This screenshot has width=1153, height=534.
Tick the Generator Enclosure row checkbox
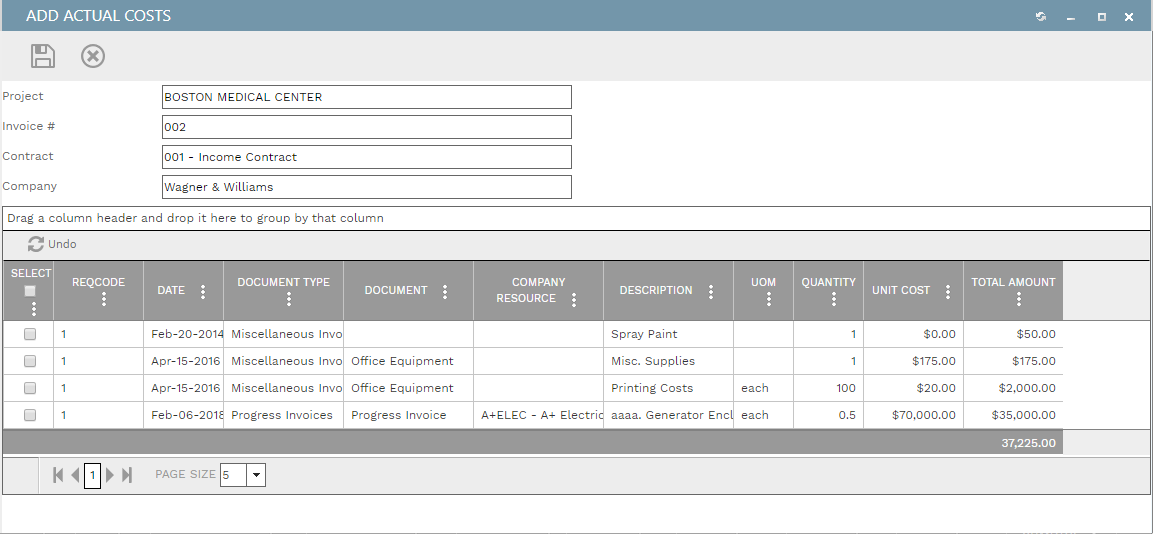[30, 415]
